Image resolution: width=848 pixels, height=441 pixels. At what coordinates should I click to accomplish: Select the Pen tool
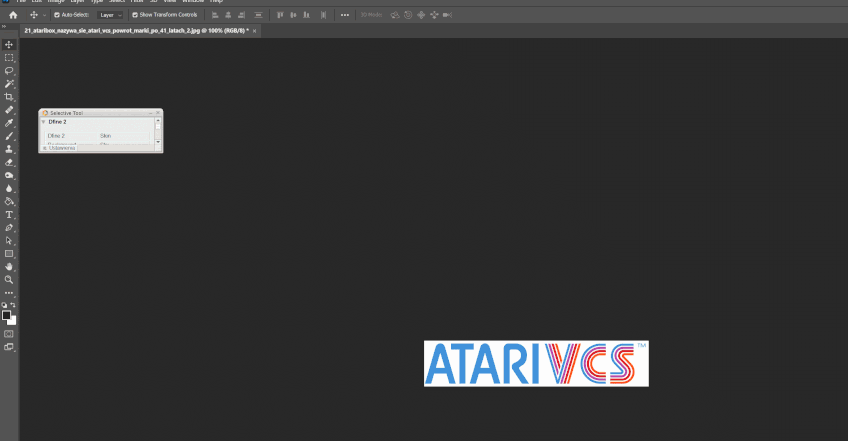tap(9, 228)
